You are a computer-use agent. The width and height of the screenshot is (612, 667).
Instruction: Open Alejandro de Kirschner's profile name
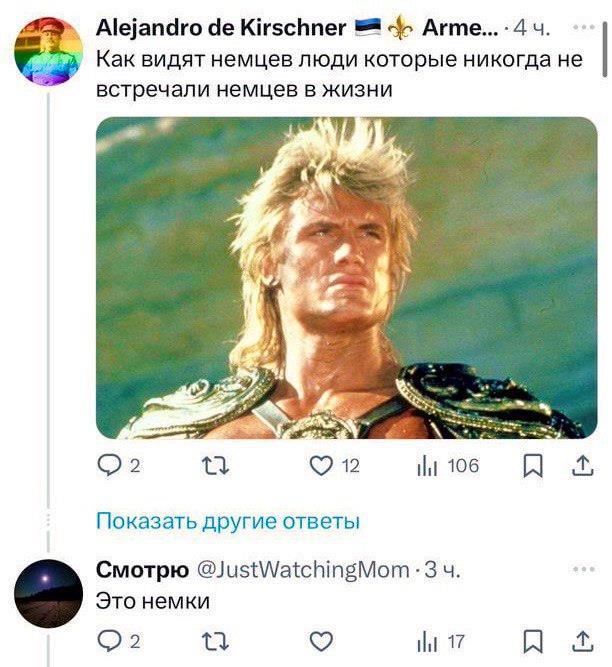tap(221, 28)
